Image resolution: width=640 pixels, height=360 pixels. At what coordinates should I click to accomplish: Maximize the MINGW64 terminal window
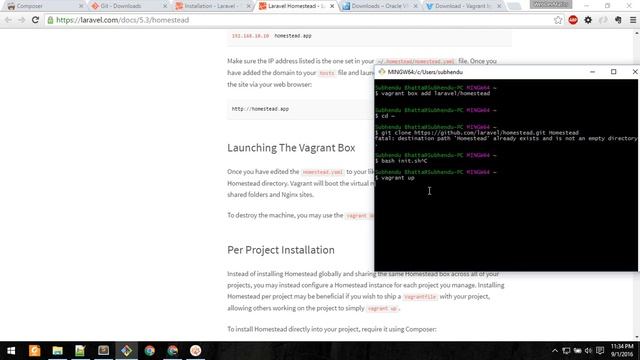pyautogui.click(x=613, y=72)
